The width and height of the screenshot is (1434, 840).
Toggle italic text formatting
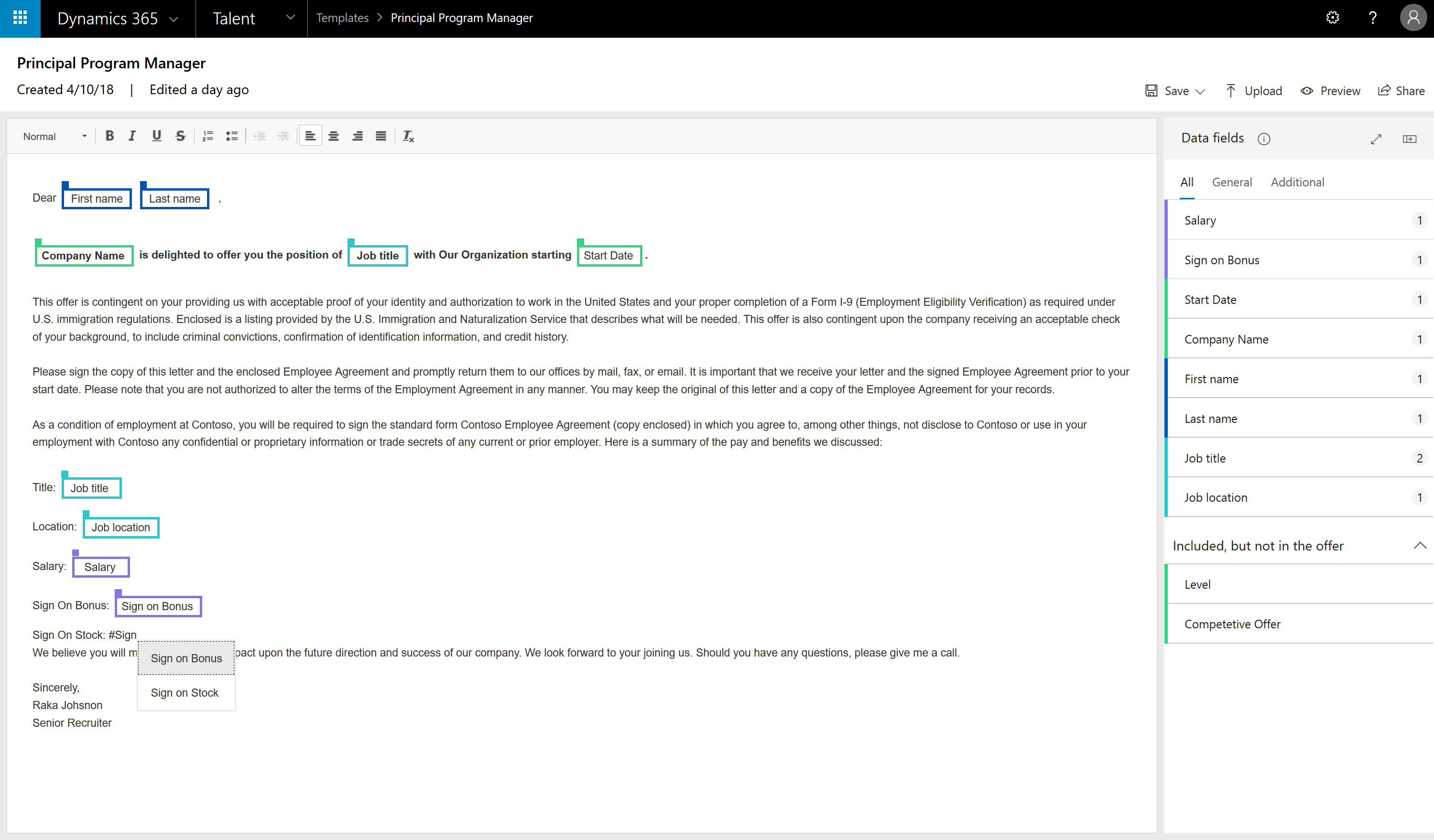click(x=132, y=136)
